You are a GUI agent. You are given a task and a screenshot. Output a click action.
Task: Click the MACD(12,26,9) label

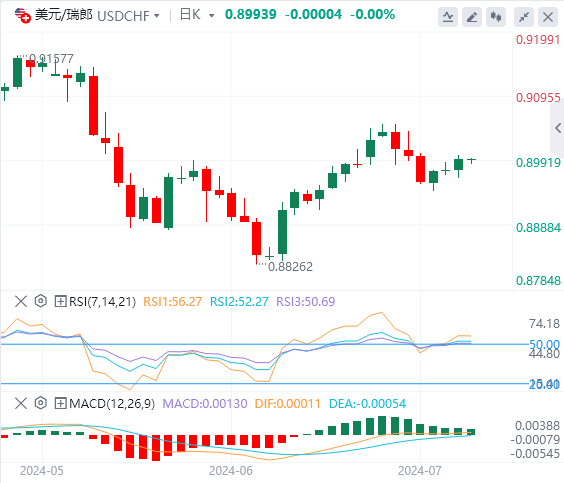[112, 404]
